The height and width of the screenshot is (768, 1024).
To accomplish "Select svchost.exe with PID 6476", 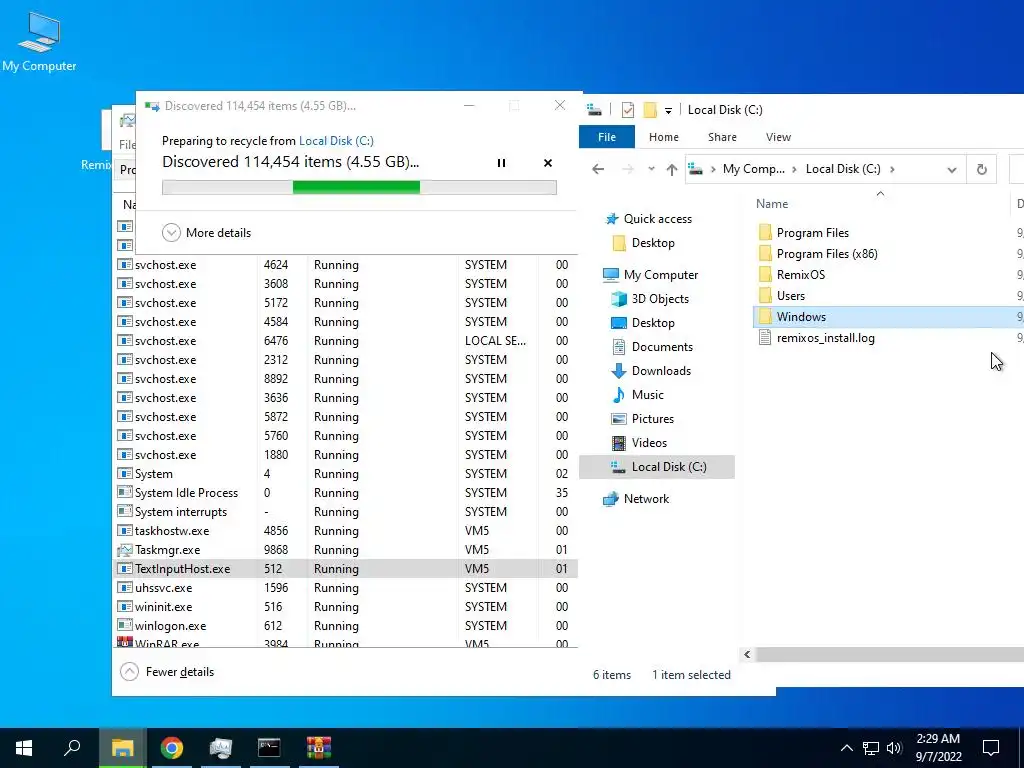I will point(345,341).
